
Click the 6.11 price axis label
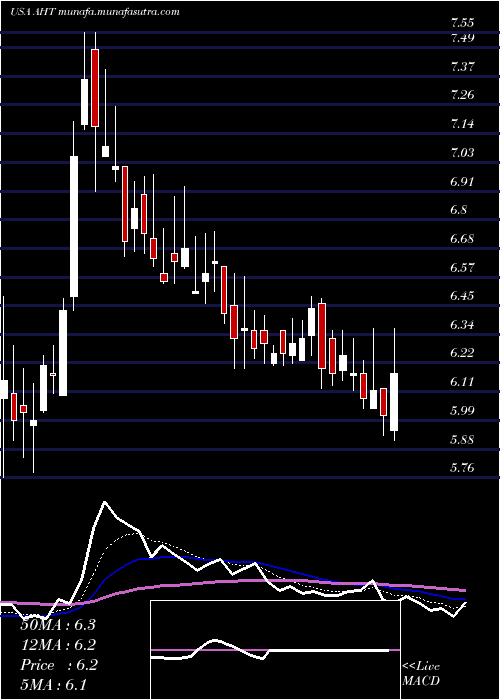point(462,382)
